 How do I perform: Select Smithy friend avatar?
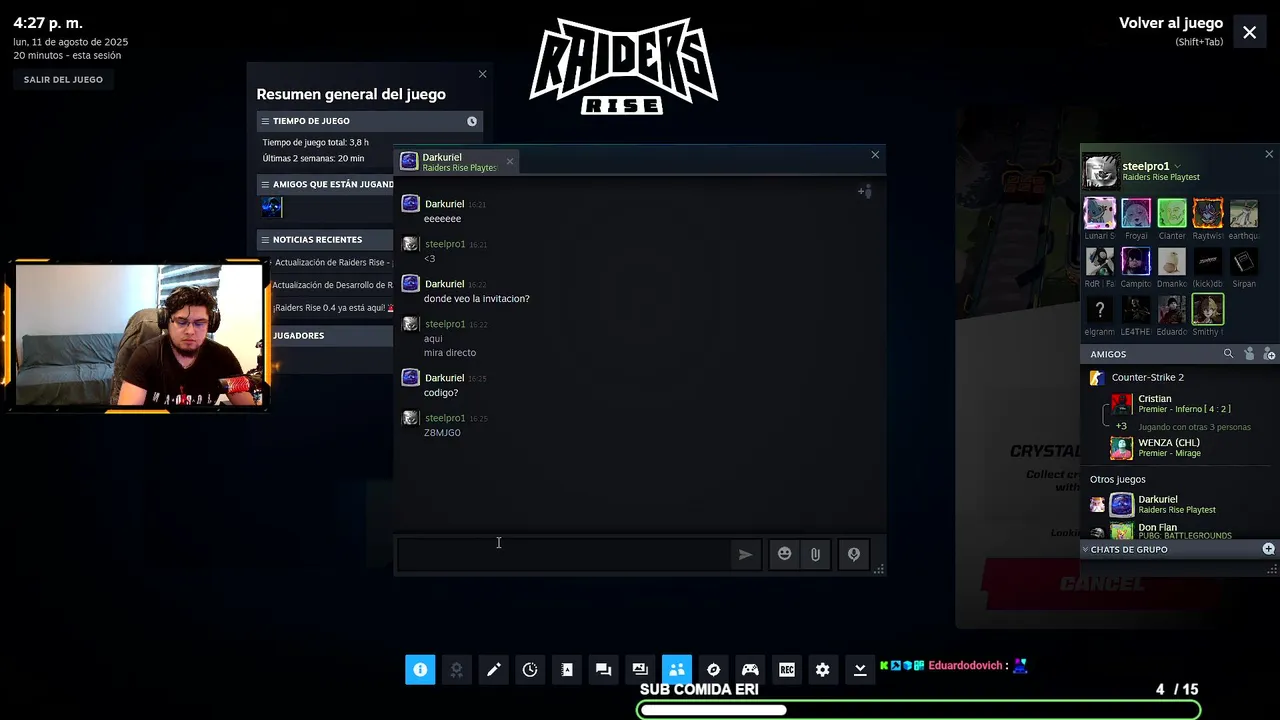click(1208, 309)
